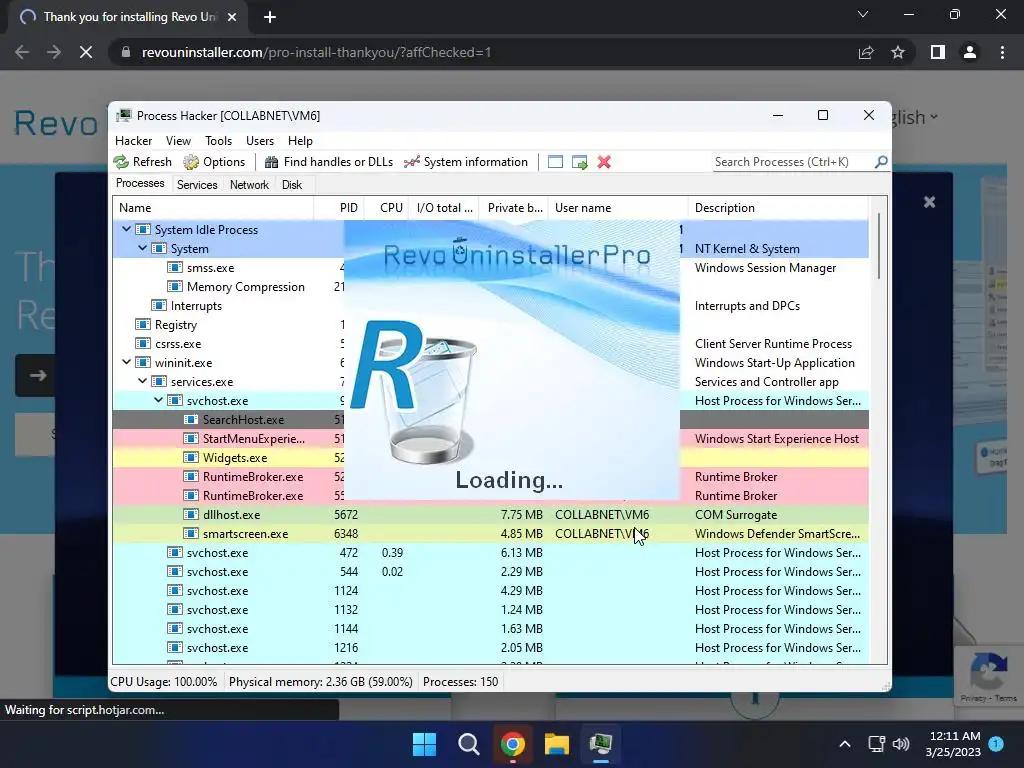Screen dimensions: 1024x768
Task: Switch to the Network tab
Action: (x=249, y=185)
